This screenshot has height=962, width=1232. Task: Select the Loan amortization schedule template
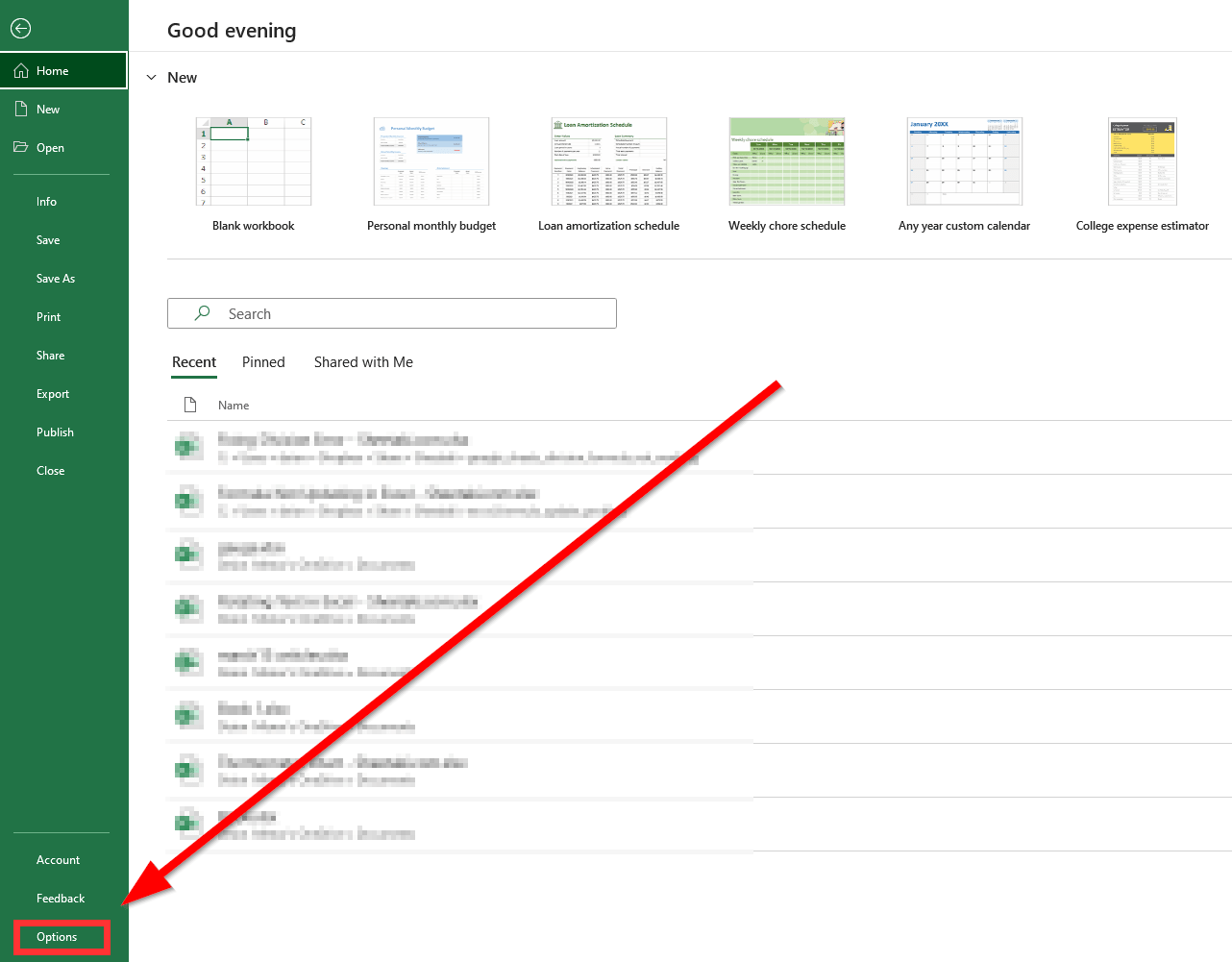pos(608,161)
